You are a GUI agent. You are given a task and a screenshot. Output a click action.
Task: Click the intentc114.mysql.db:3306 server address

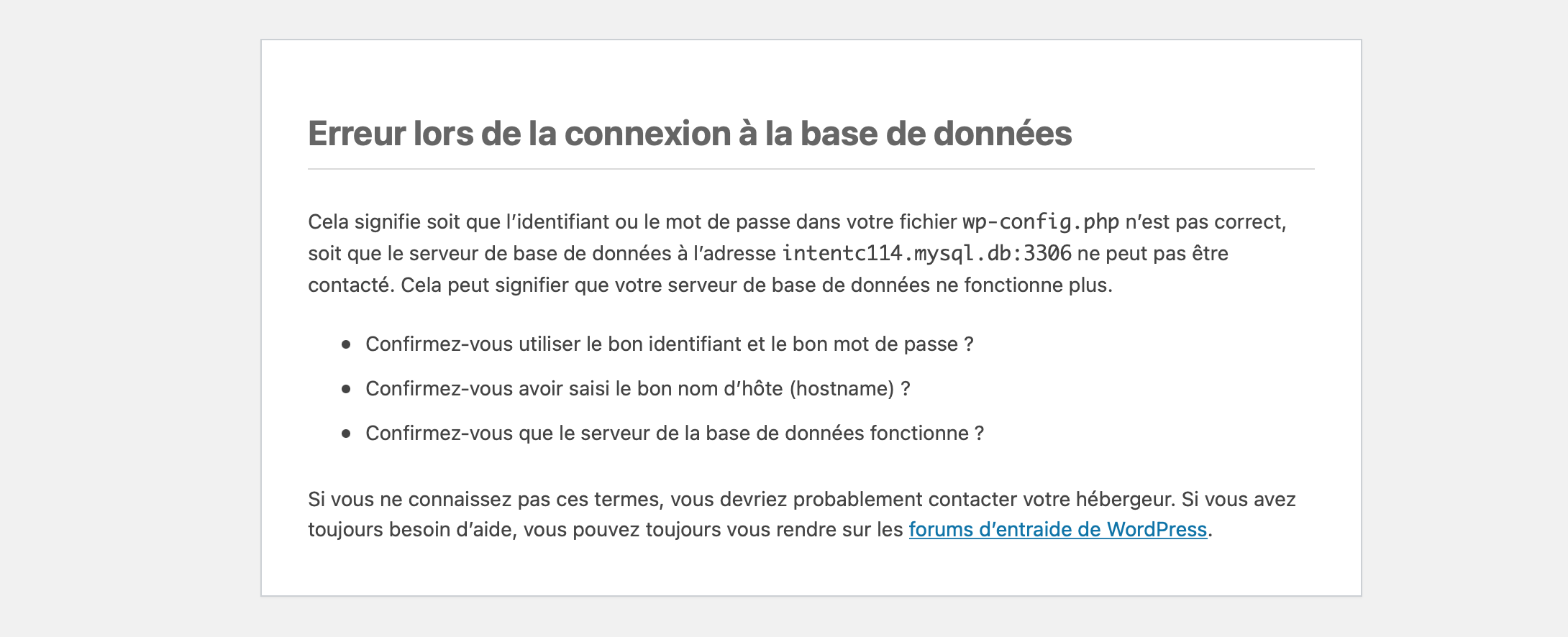click(x=926, y=254)
